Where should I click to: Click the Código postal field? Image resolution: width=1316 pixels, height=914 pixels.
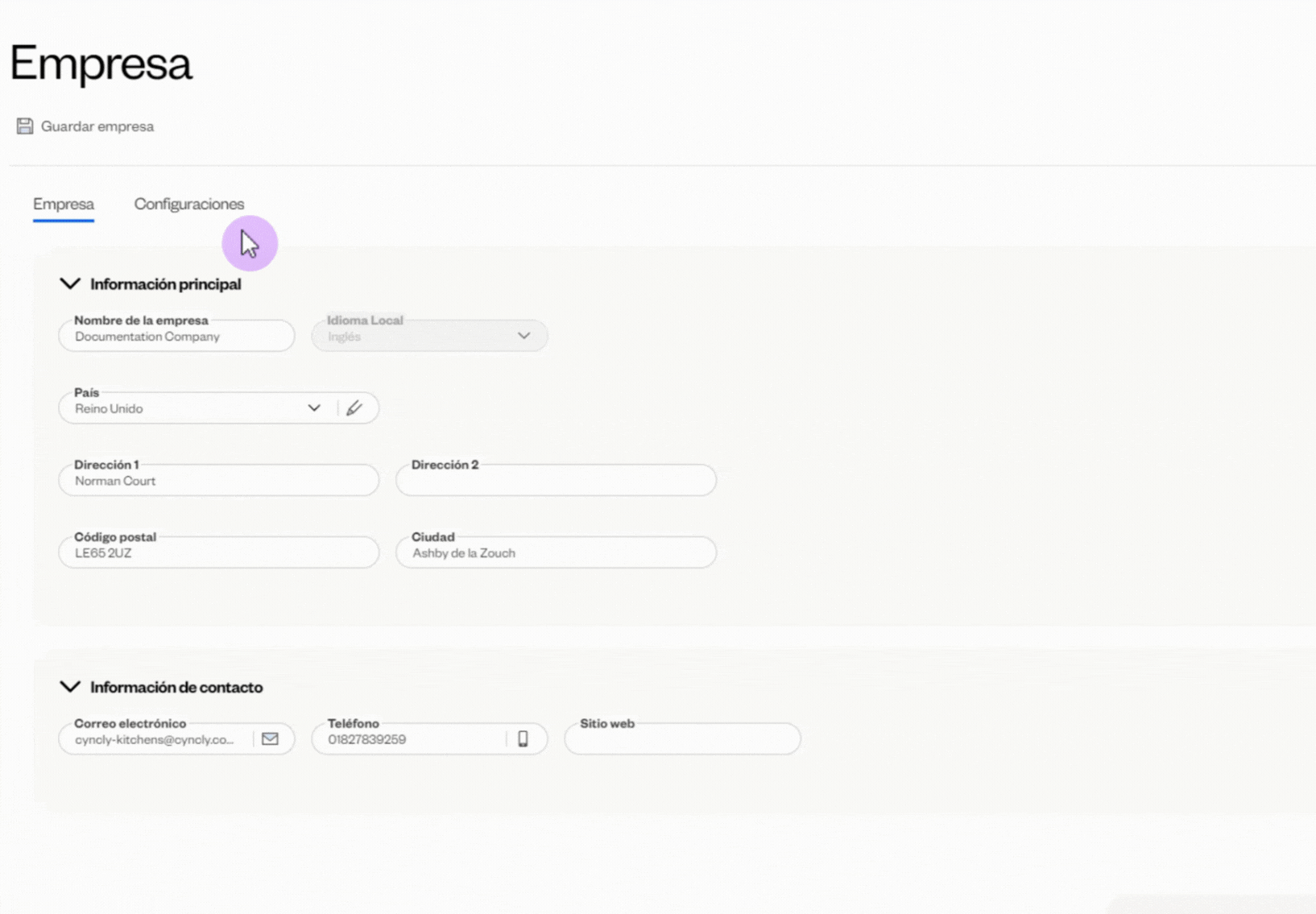[x=217, y=553]
